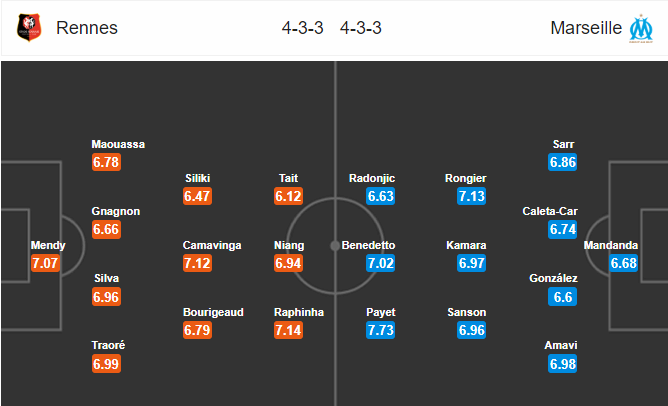Click Amavi's 6.98 rating badge
Viewport: 668px width, 406px height.
pyautogui.click(x=563, y=364)
